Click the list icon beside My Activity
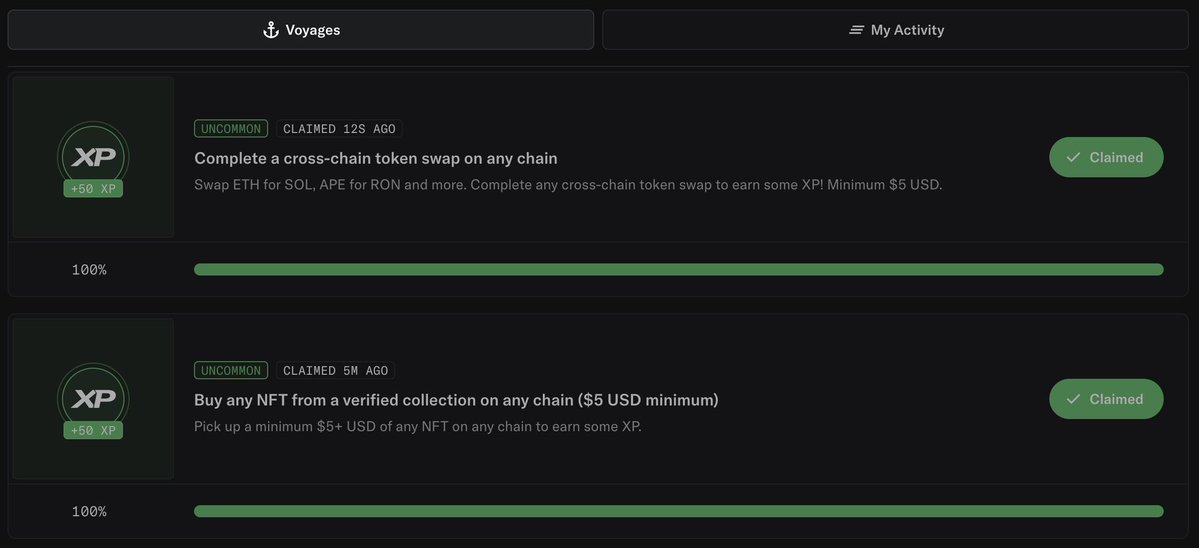This screenshot has height=548, width=1199. (856, 30)
